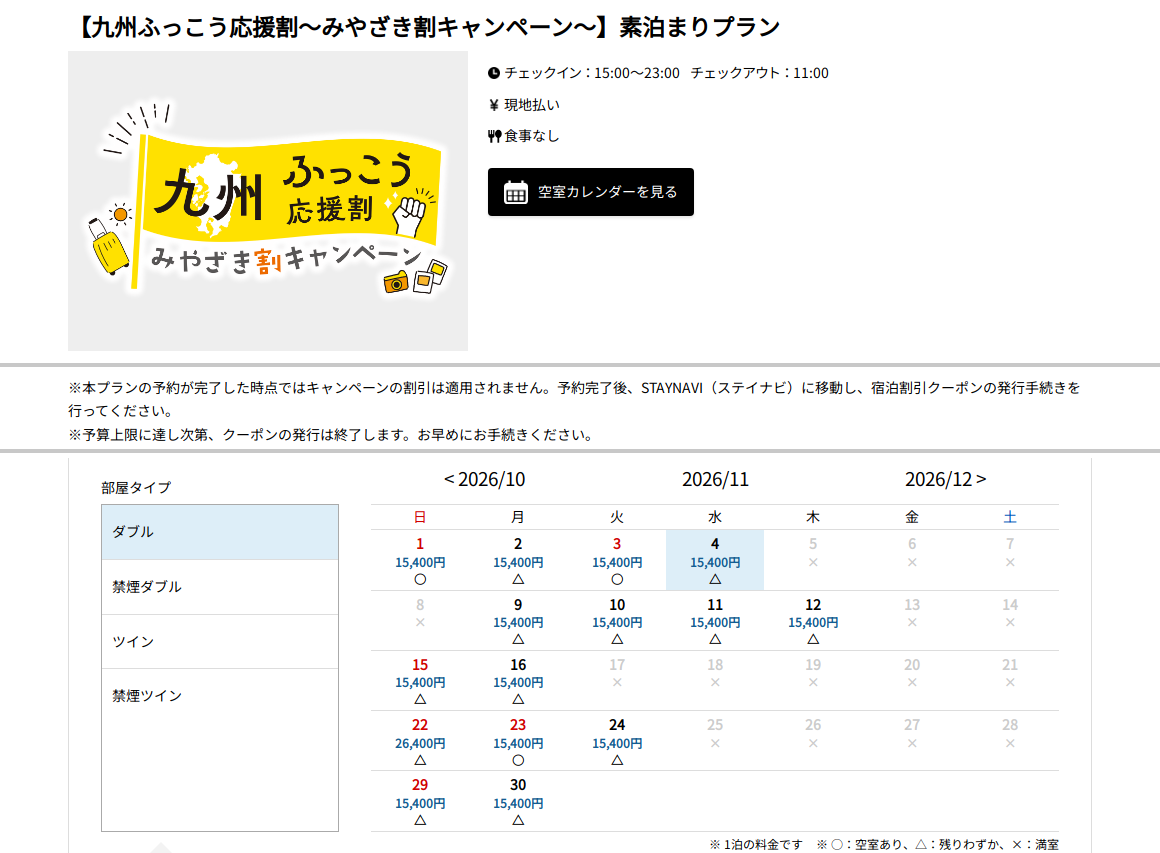Click the clock icon next to チェックイン
The width and height of the screenshot is (1160, 853).
click(x=494, y=73)
